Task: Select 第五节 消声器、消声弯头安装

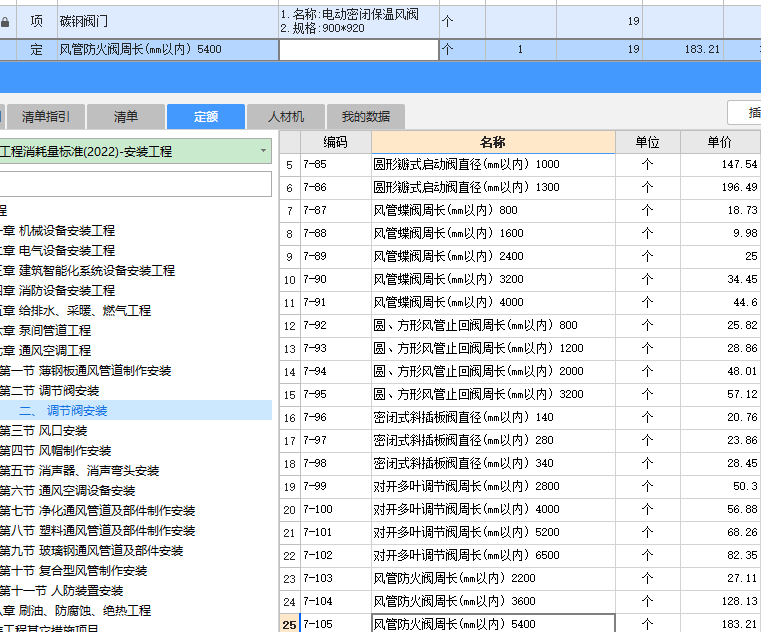Action: tap(80, 471)
